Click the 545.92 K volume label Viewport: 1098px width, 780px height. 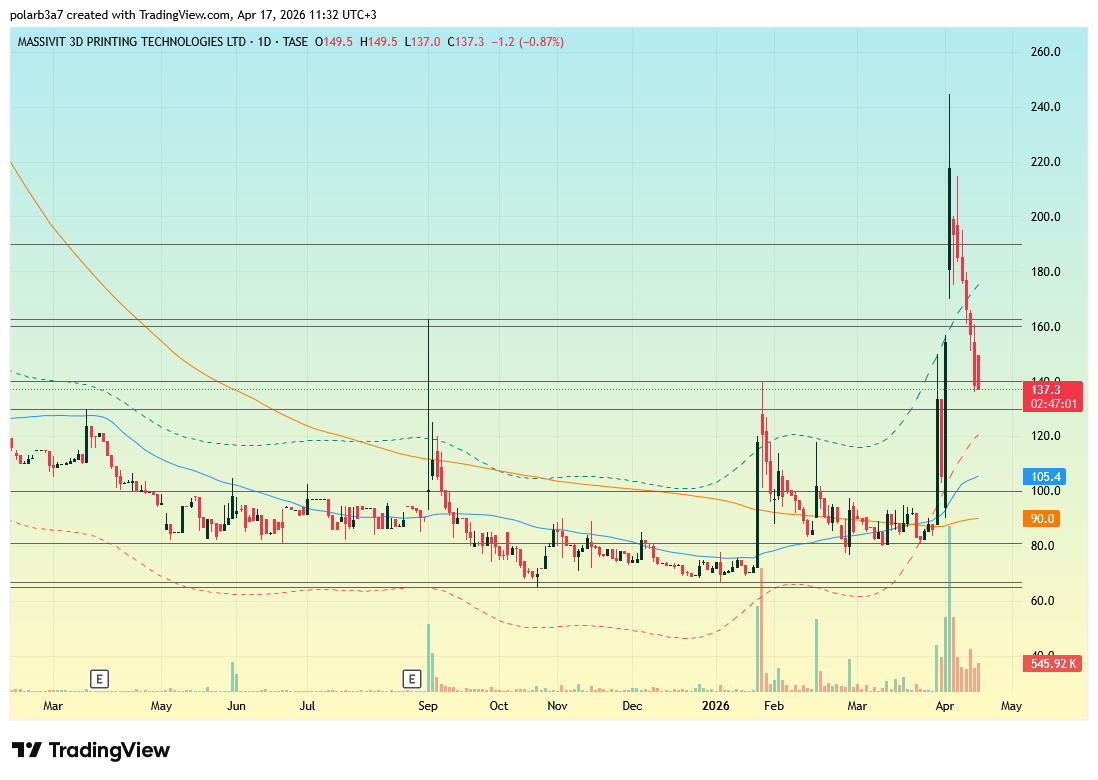coord(1052,663)
